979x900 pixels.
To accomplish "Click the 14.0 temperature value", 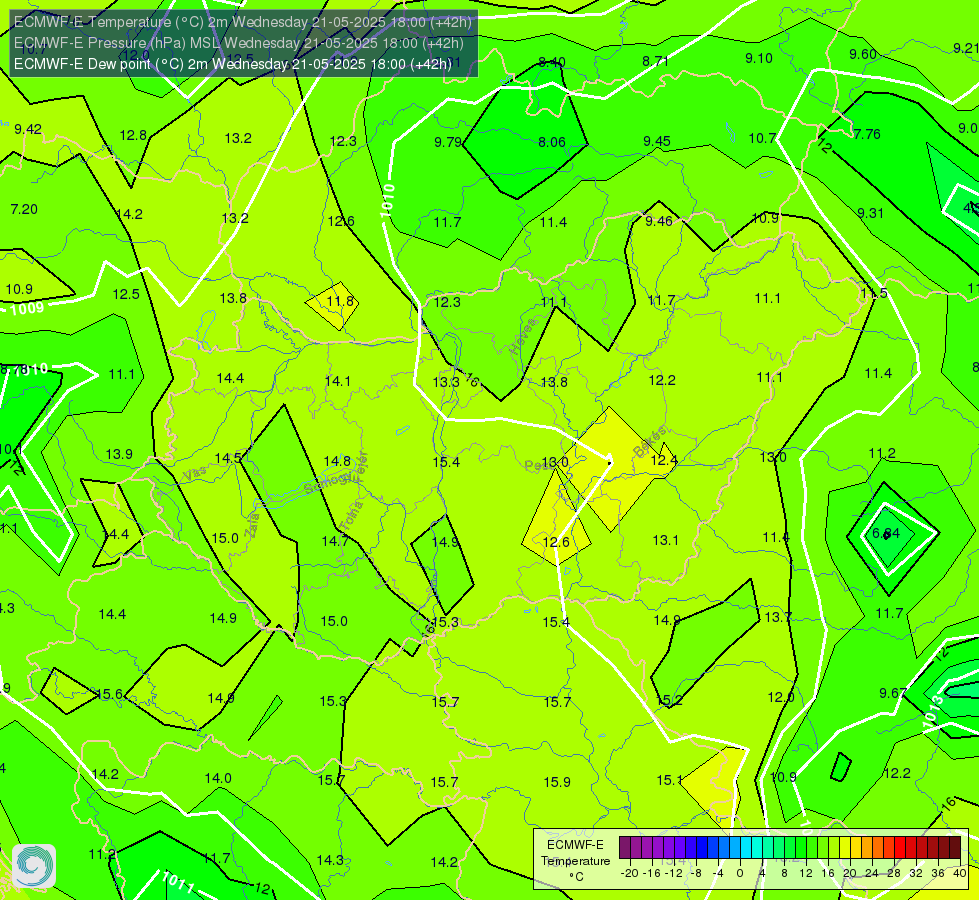I will 218,778.
